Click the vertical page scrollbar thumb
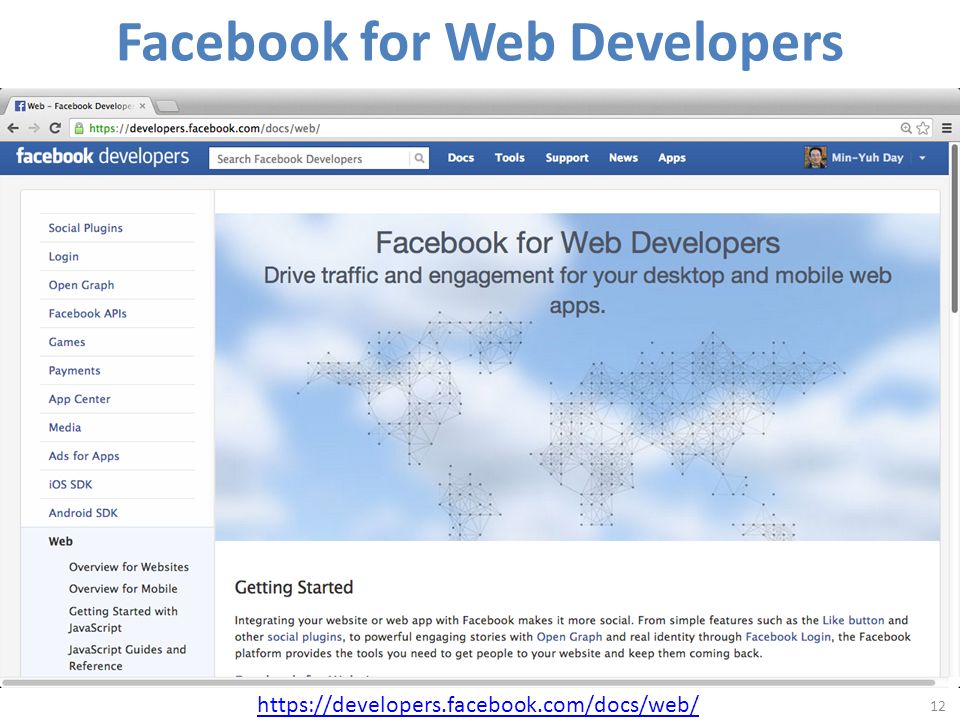This screenshot has height=720, width=960. point(954,228)
